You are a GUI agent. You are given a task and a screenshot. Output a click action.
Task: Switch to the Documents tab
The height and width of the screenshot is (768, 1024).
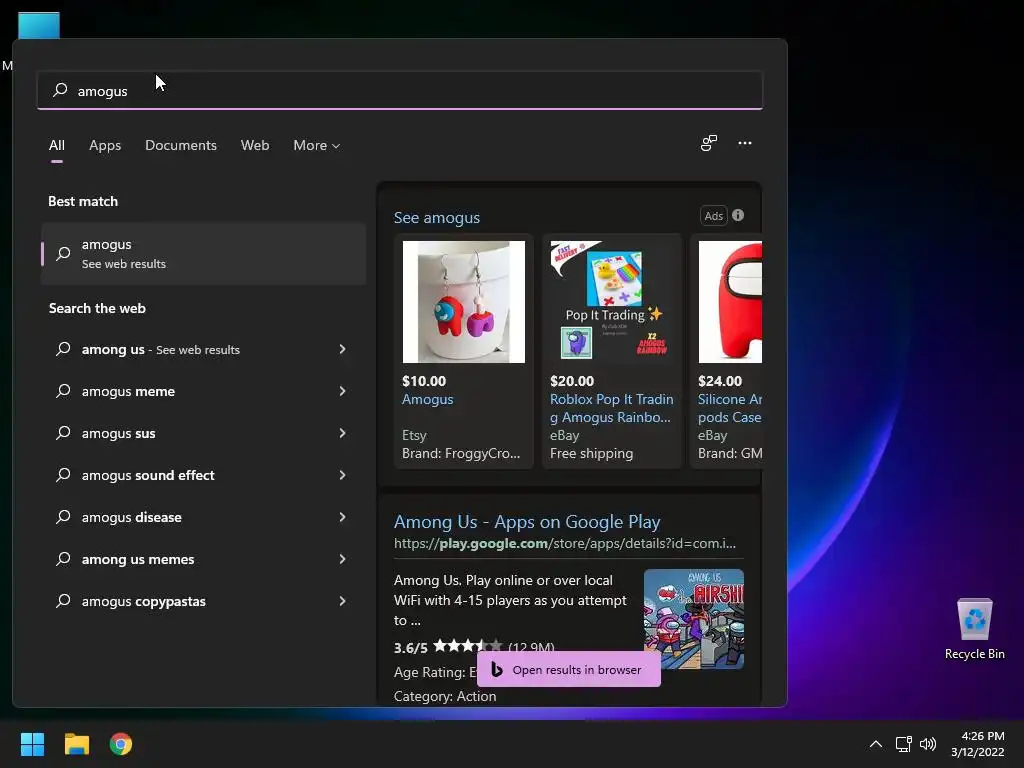(x=181, y=146)
